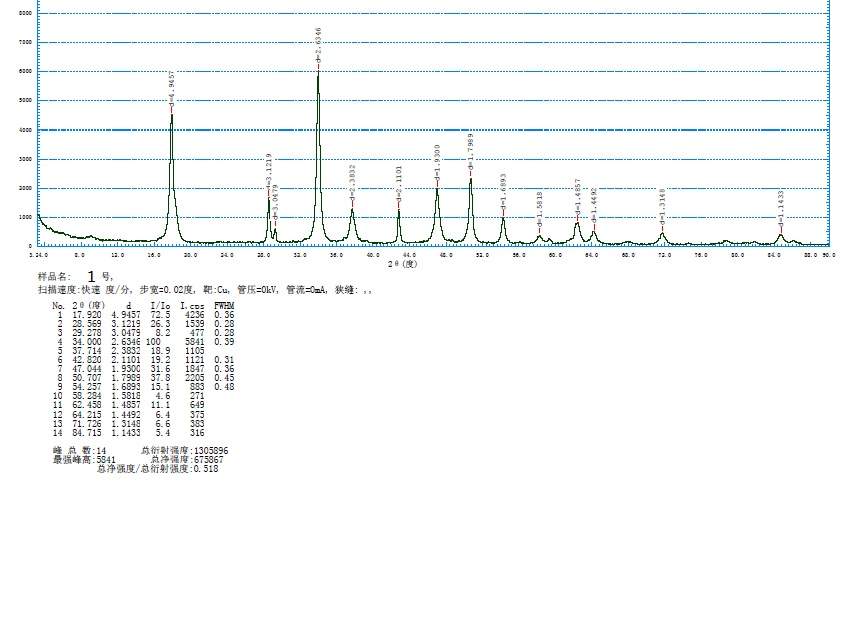The height and width of the screenshot is (630, 859).
Task: Click the 'No.' table column header
Action: click(x=59, y=306)
